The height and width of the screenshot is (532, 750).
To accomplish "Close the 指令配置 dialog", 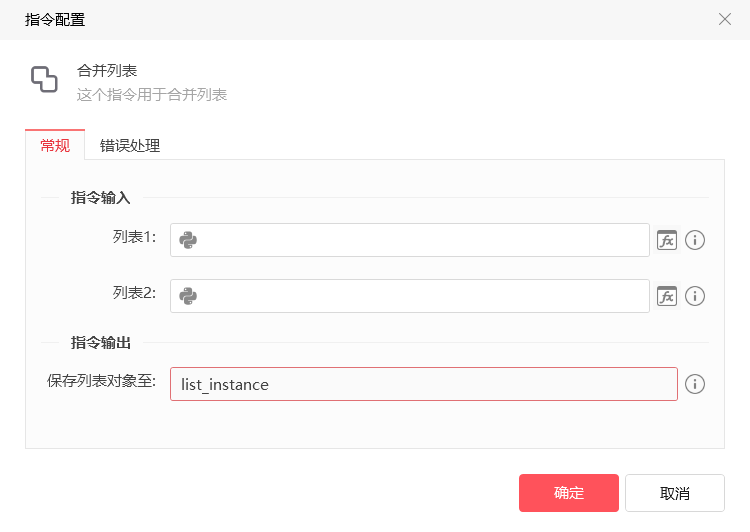I will coord(725,19).
